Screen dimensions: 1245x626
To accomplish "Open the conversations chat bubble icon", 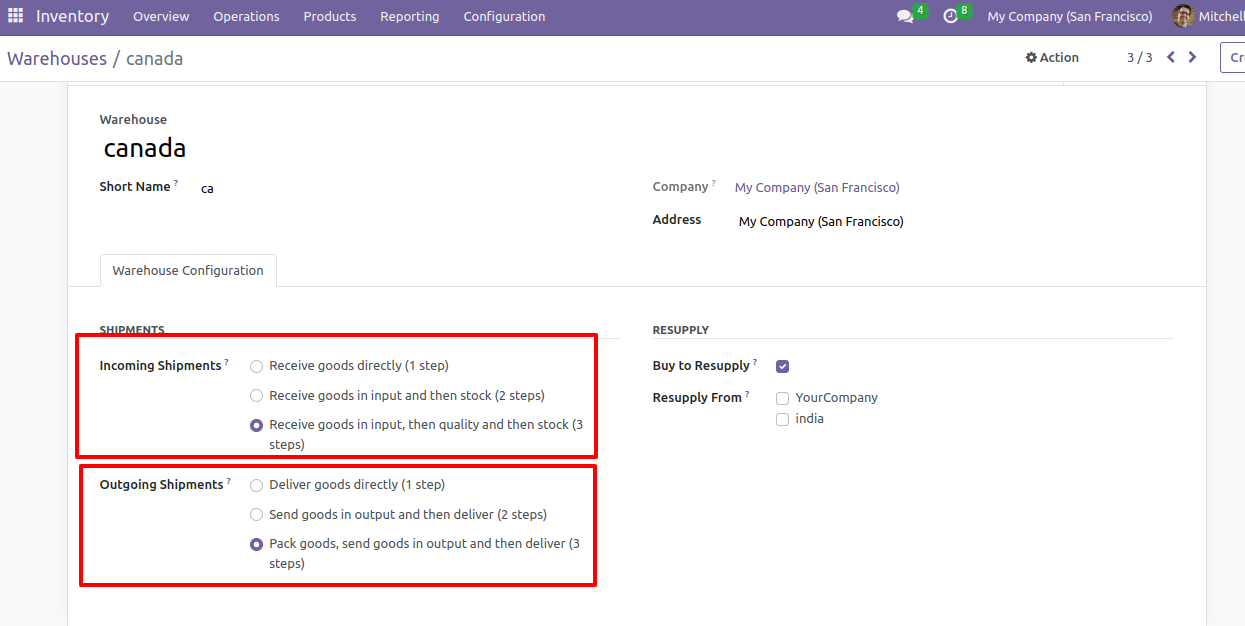I will (x=905, y=17).
